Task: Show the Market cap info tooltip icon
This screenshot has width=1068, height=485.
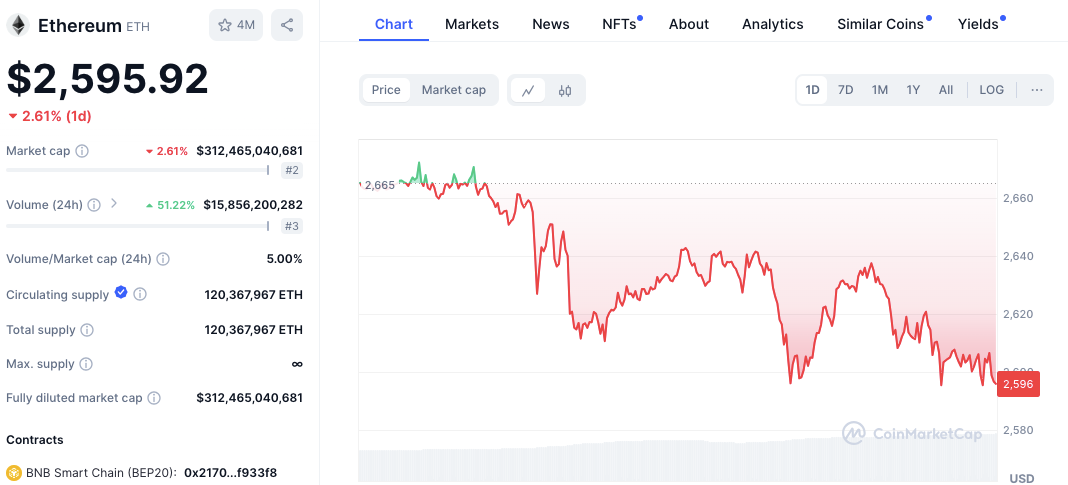Action: tap(82, 151)
